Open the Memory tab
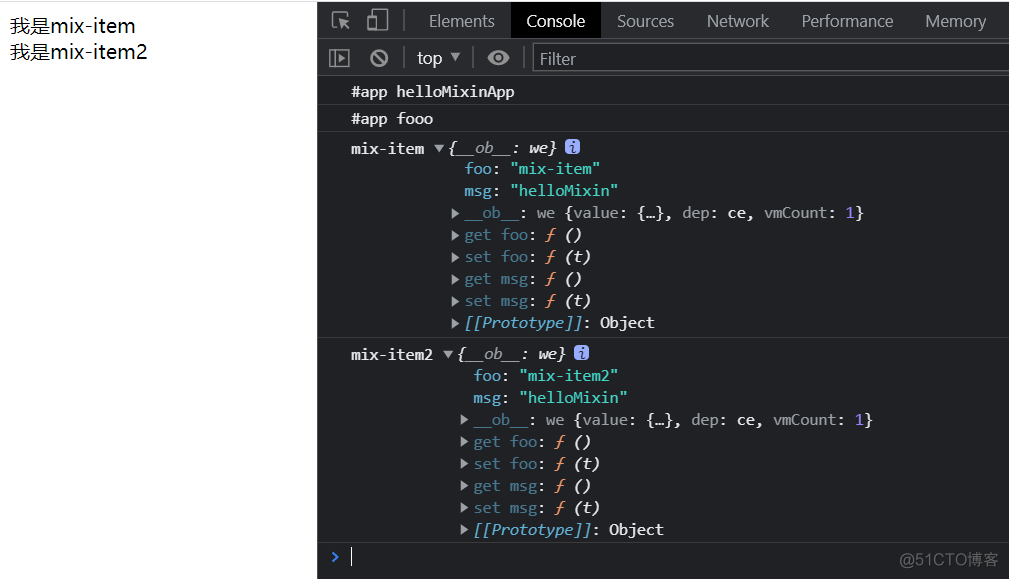Image resolution: width=1009 pixels, height=579 pixels. [955, 21]
